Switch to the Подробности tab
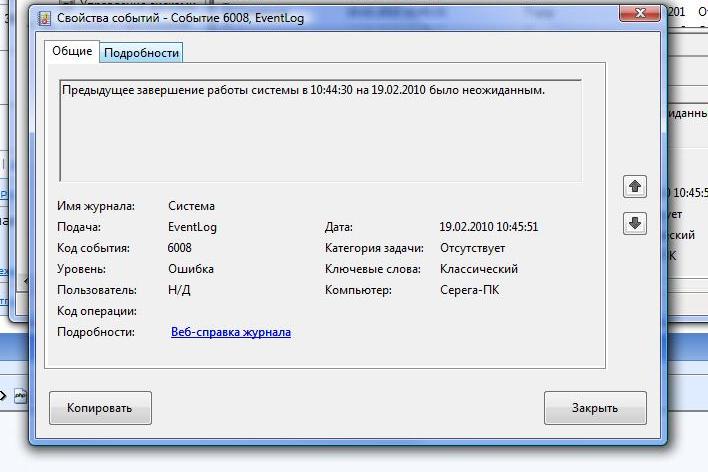This screenshot has width=708, height=472. point(141,53)
